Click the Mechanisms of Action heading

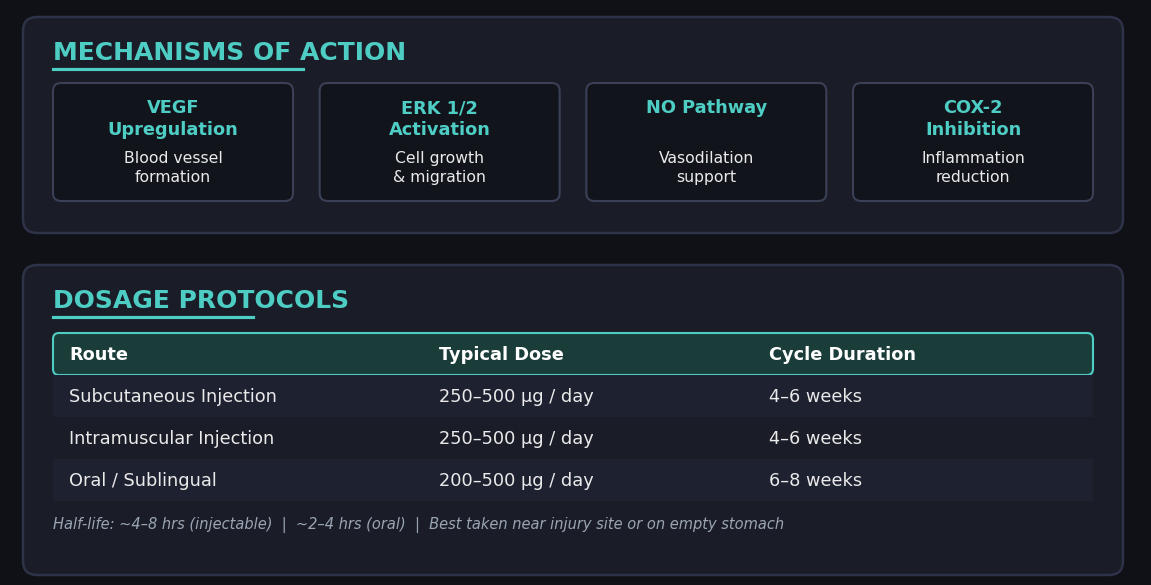coord(229,53)
